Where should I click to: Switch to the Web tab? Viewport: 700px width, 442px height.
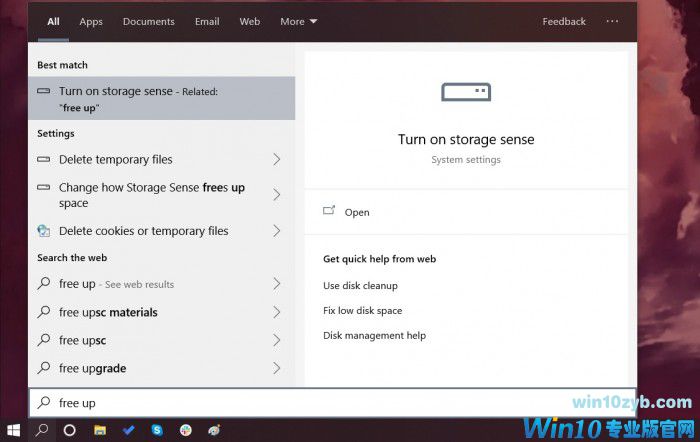coord(250,21)
